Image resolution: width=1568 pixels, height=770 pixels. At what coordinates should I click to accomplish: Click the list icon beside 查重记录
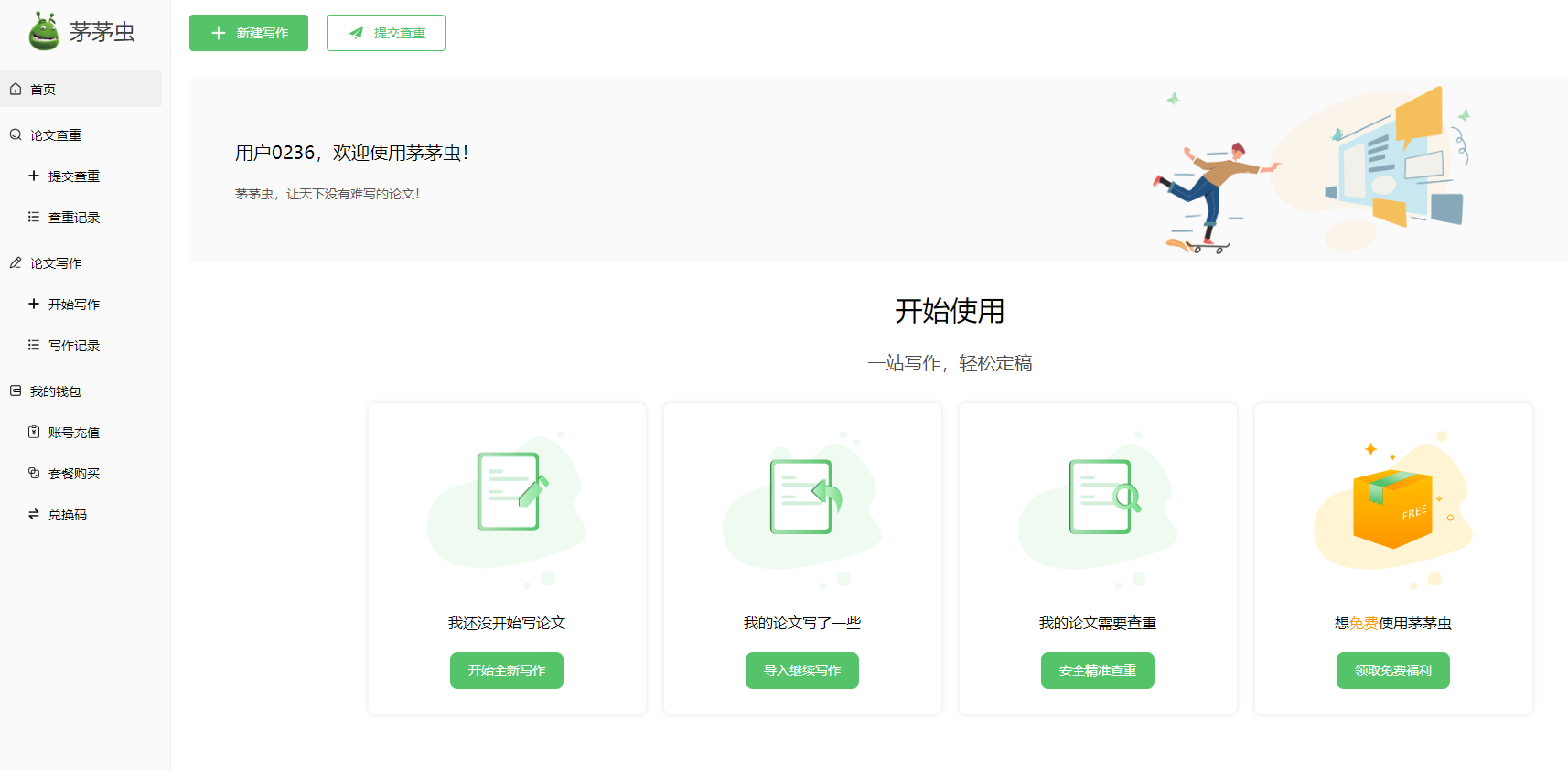34,217
